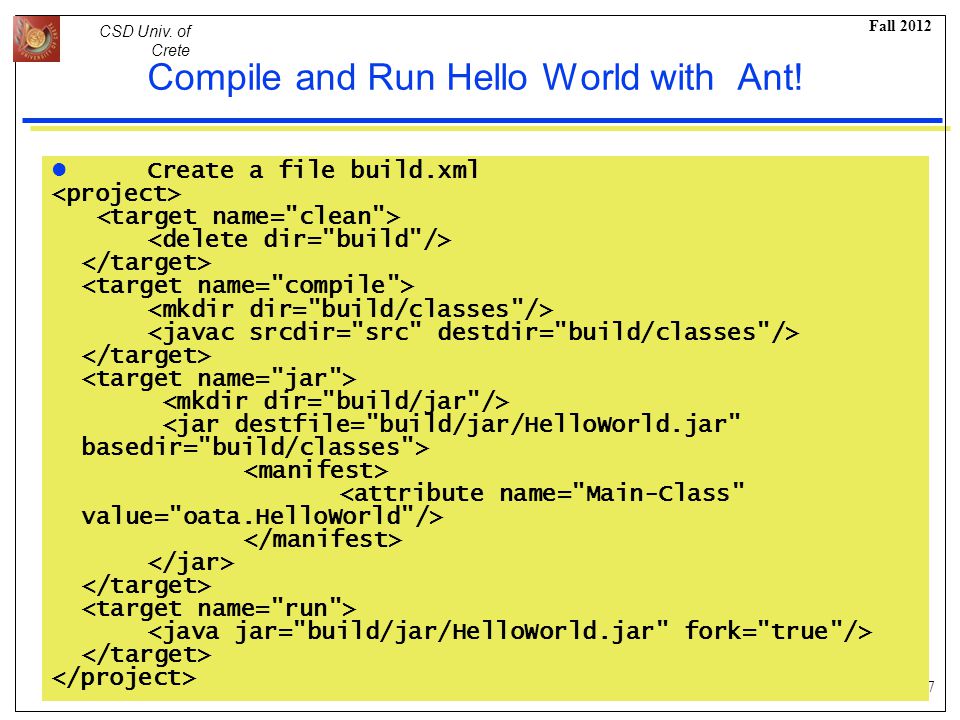Click the closing '</manifest>' tag
The height and width of the screenshot is (720, 960).
(x=323, y=539)
